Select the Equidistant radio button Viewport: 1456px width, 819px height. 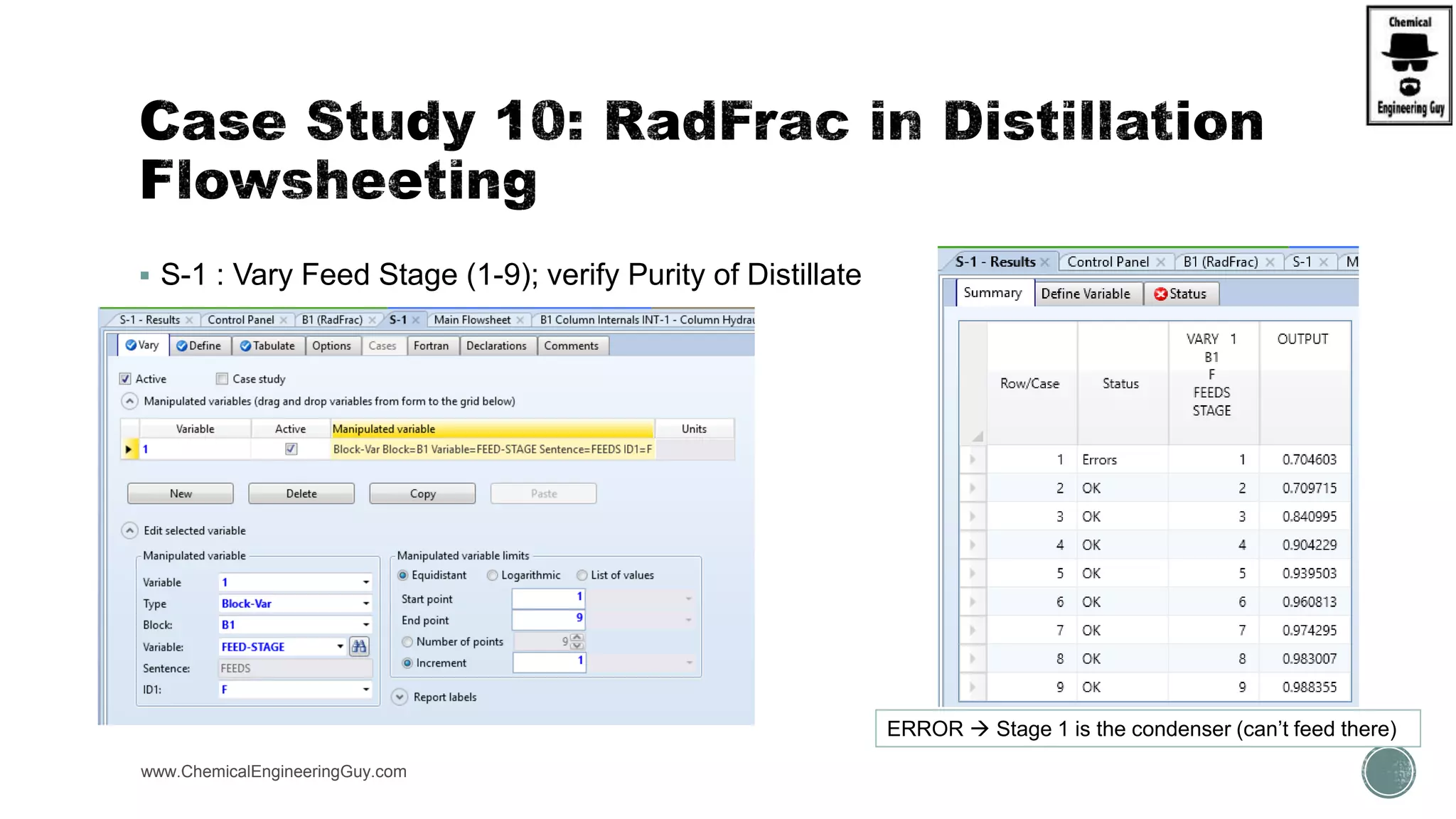[x=403, y=575]
